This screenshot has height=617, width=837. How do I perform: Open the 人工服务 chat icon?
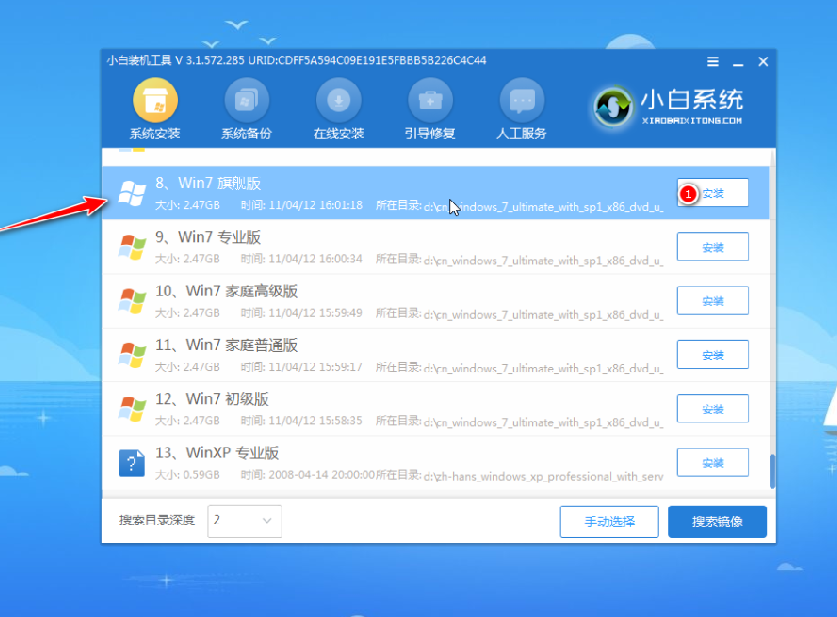(522, 100)
